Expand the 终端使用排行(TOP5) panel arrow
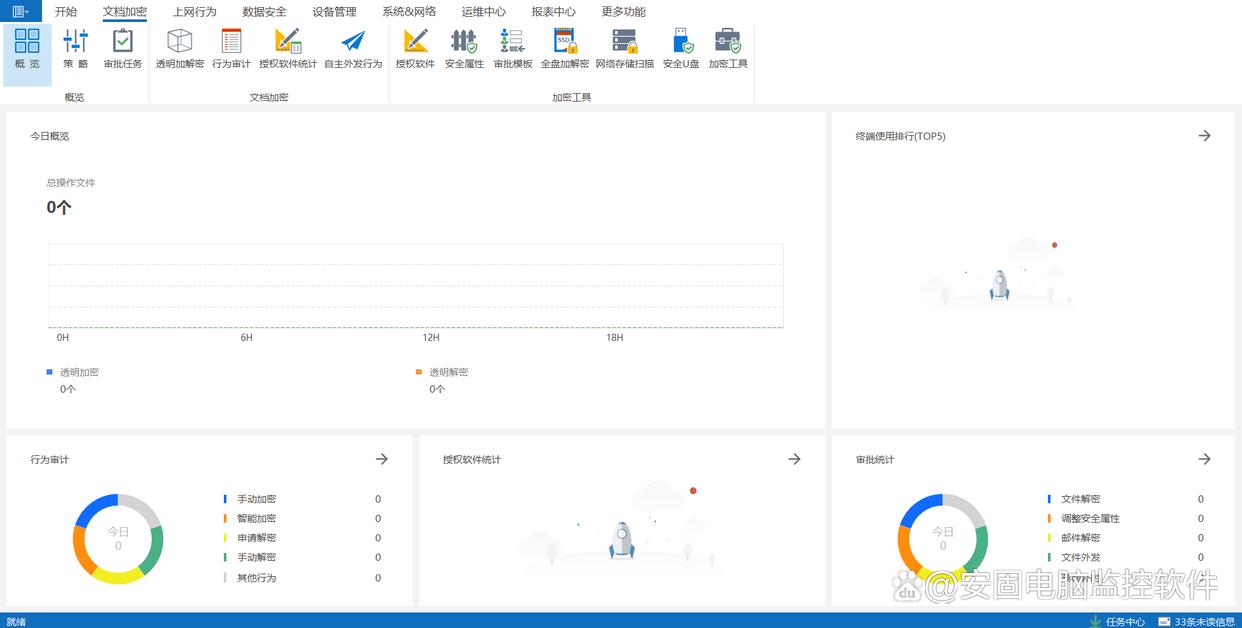 [x=1204, y=136]
